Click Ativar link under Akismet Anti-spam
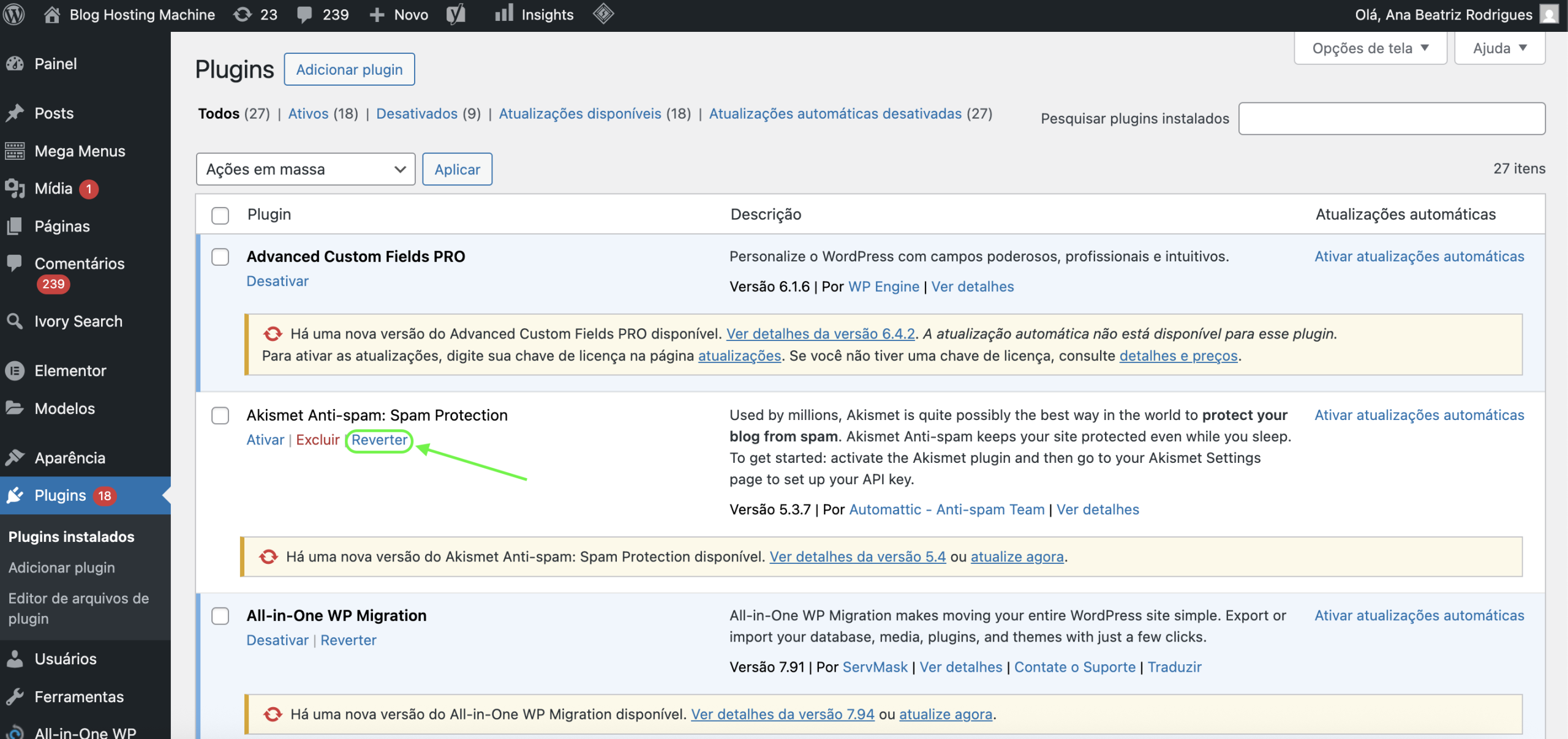The image size is (1568, 739). point(265,440)
